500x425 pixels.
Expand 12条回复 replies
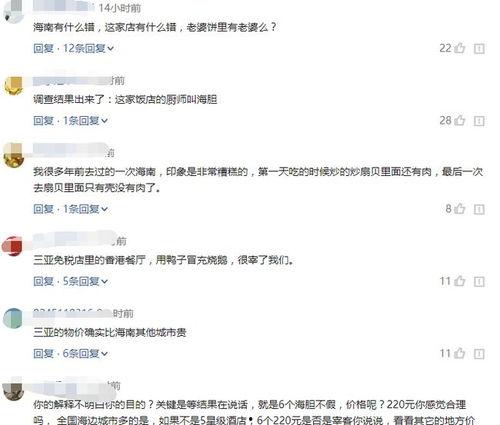click(x=88, y=48)
